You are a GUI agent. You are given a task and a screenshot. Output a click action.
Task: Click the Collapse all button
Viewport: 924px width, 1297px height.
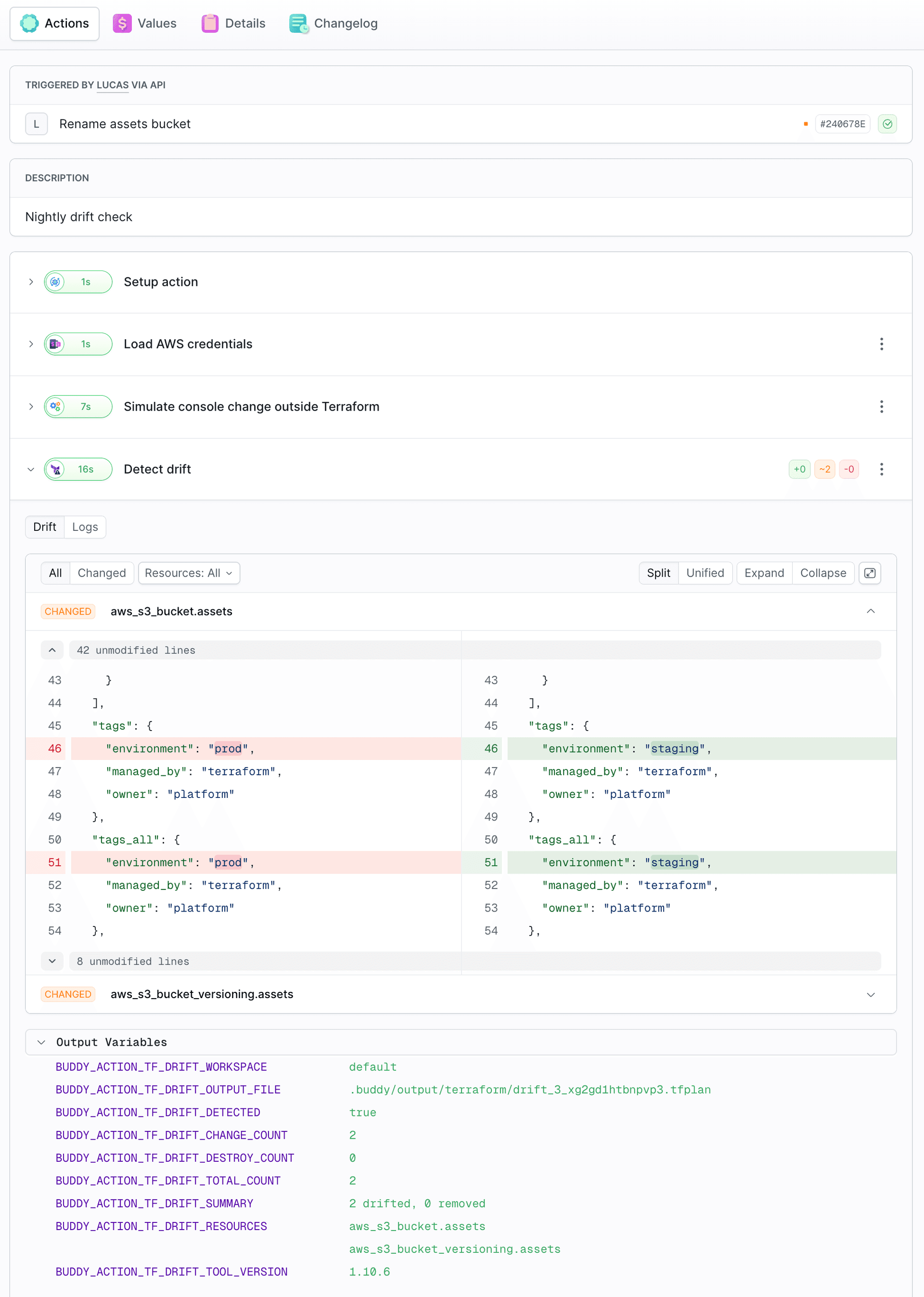click(823, 573)
